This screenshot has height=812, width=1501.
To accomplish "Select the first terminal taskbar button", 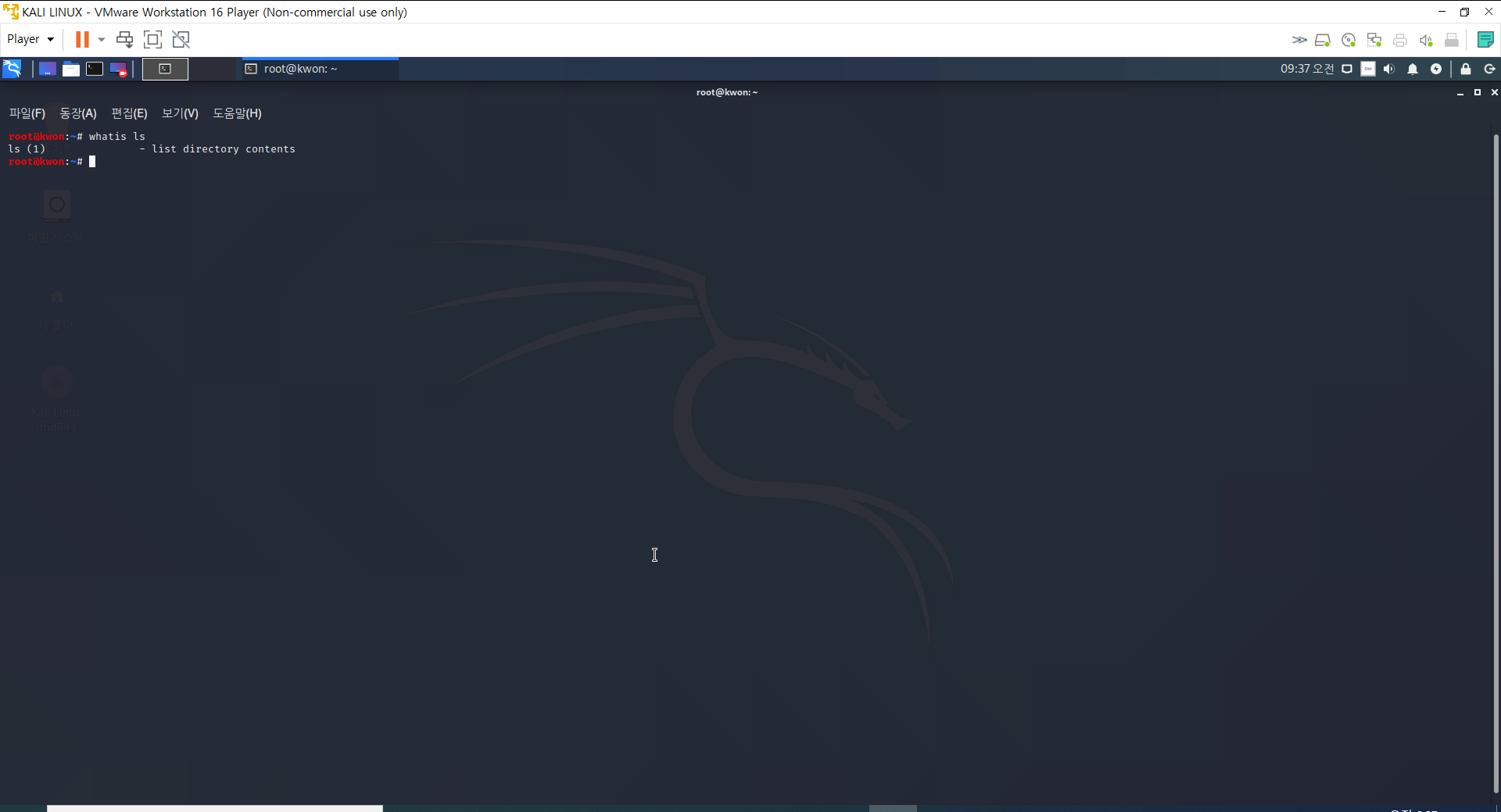I will point(165,69).
